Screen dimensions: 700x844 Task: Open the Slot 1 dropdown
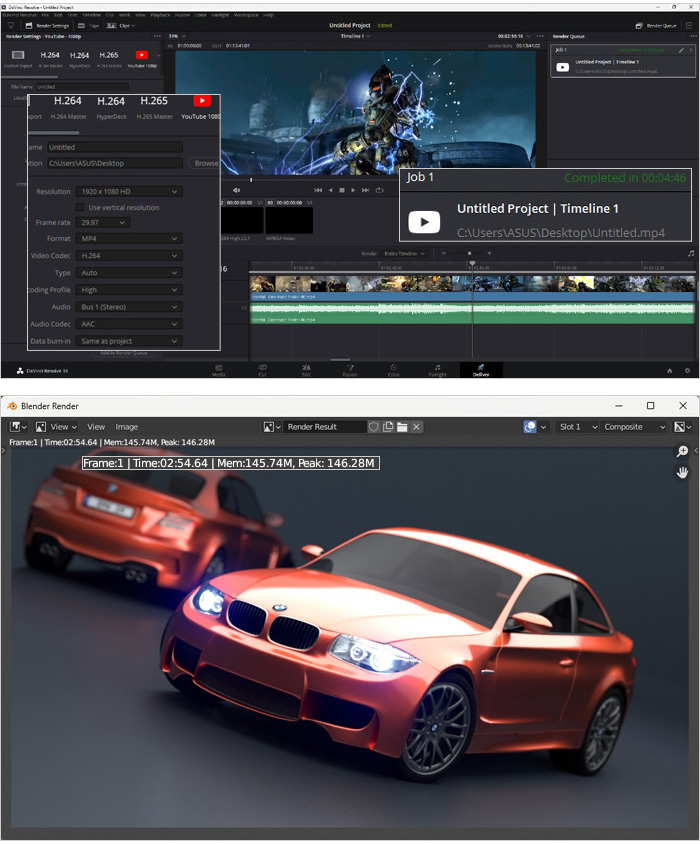coord(578,427)
